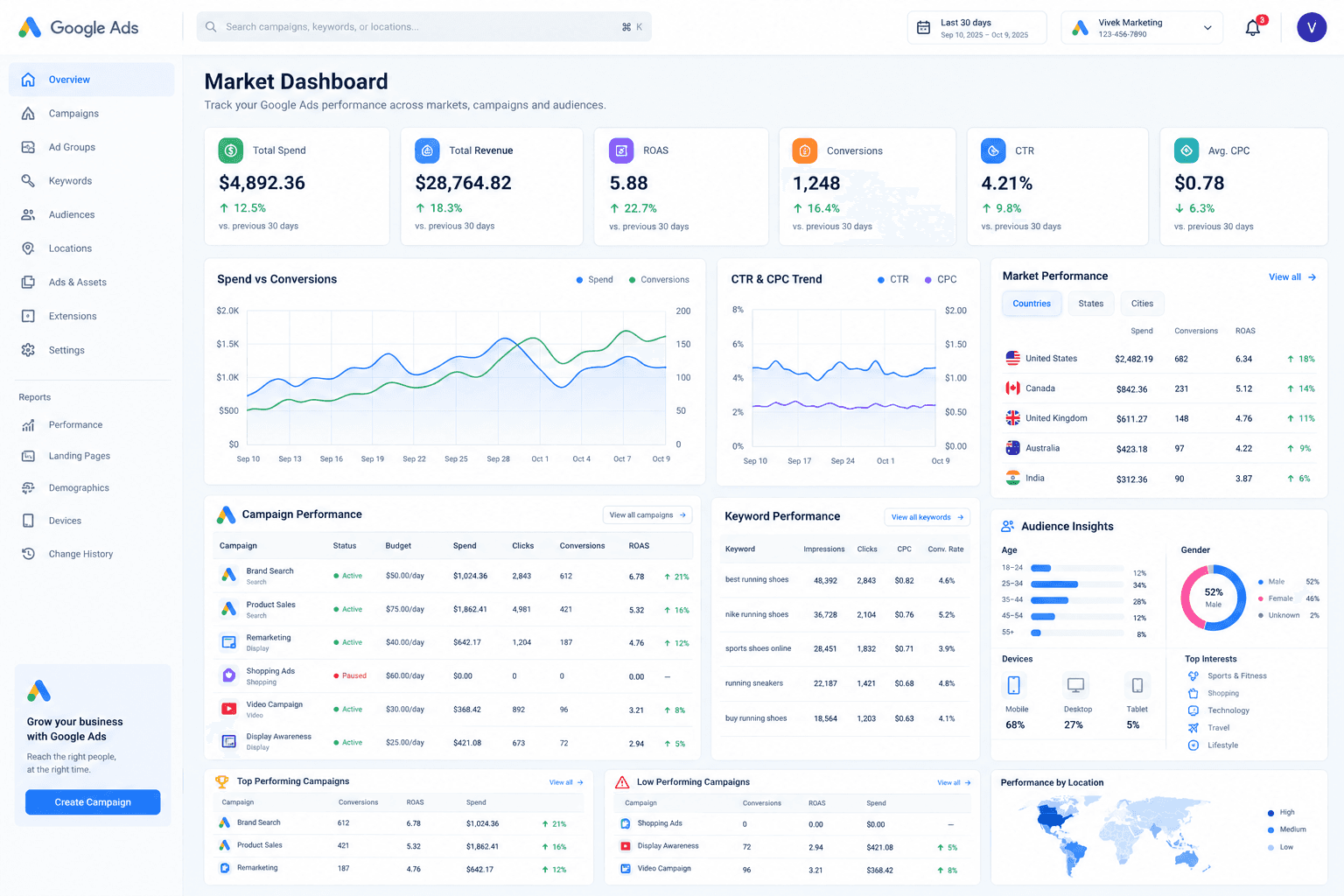Click the teal Avg. CPC card icon
Viewport: 1344px width, 896px height.
pos(1186,150)
